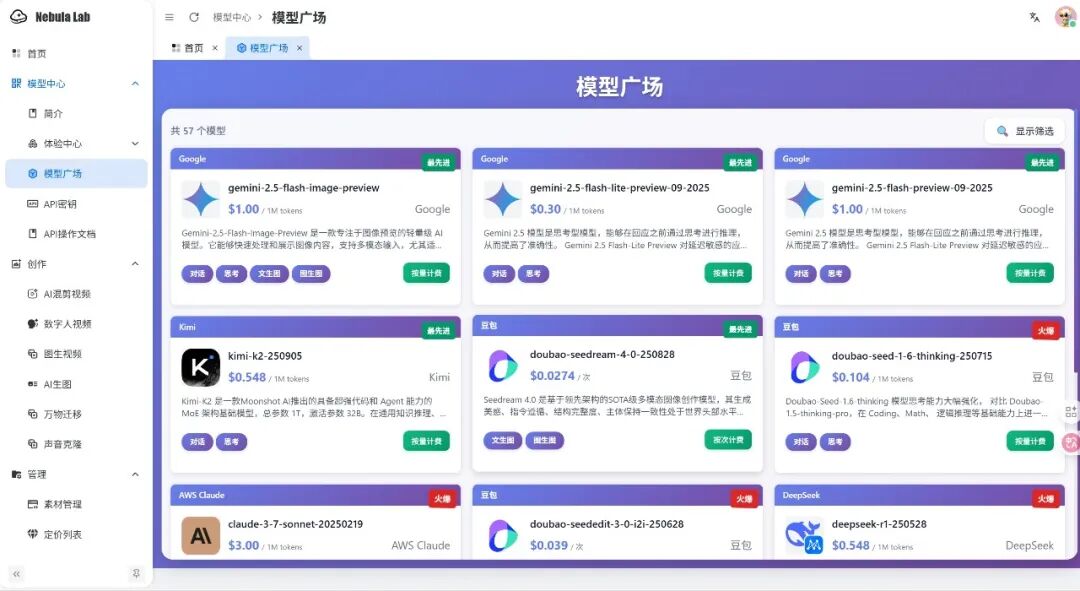The height and width of the screenshot is (591, 1080).
Task: Collapse the 创作 sidebar group
Action: click(135, 264)
